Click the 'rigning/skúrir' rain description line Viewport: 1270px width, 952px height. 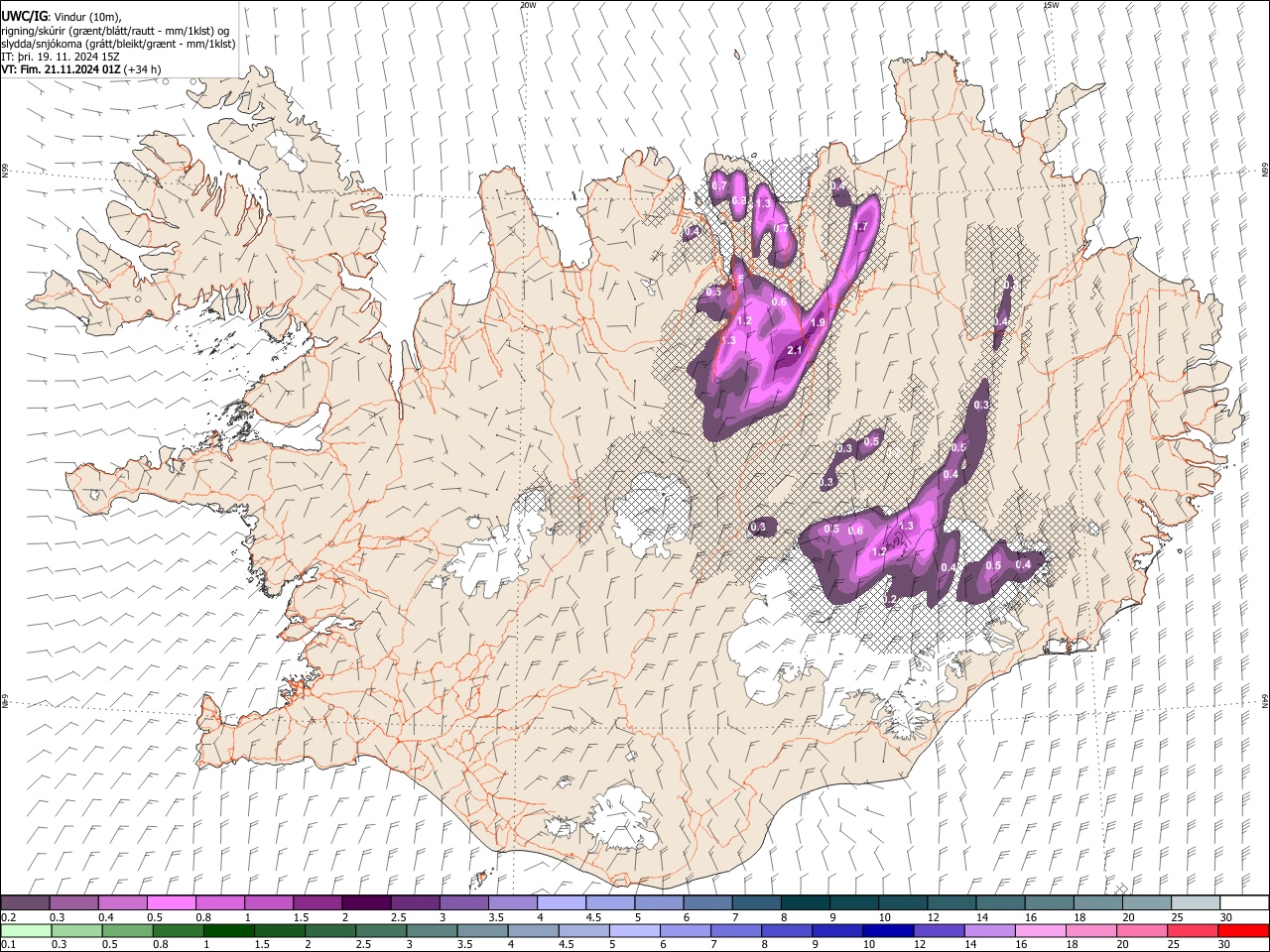[115, 31]
